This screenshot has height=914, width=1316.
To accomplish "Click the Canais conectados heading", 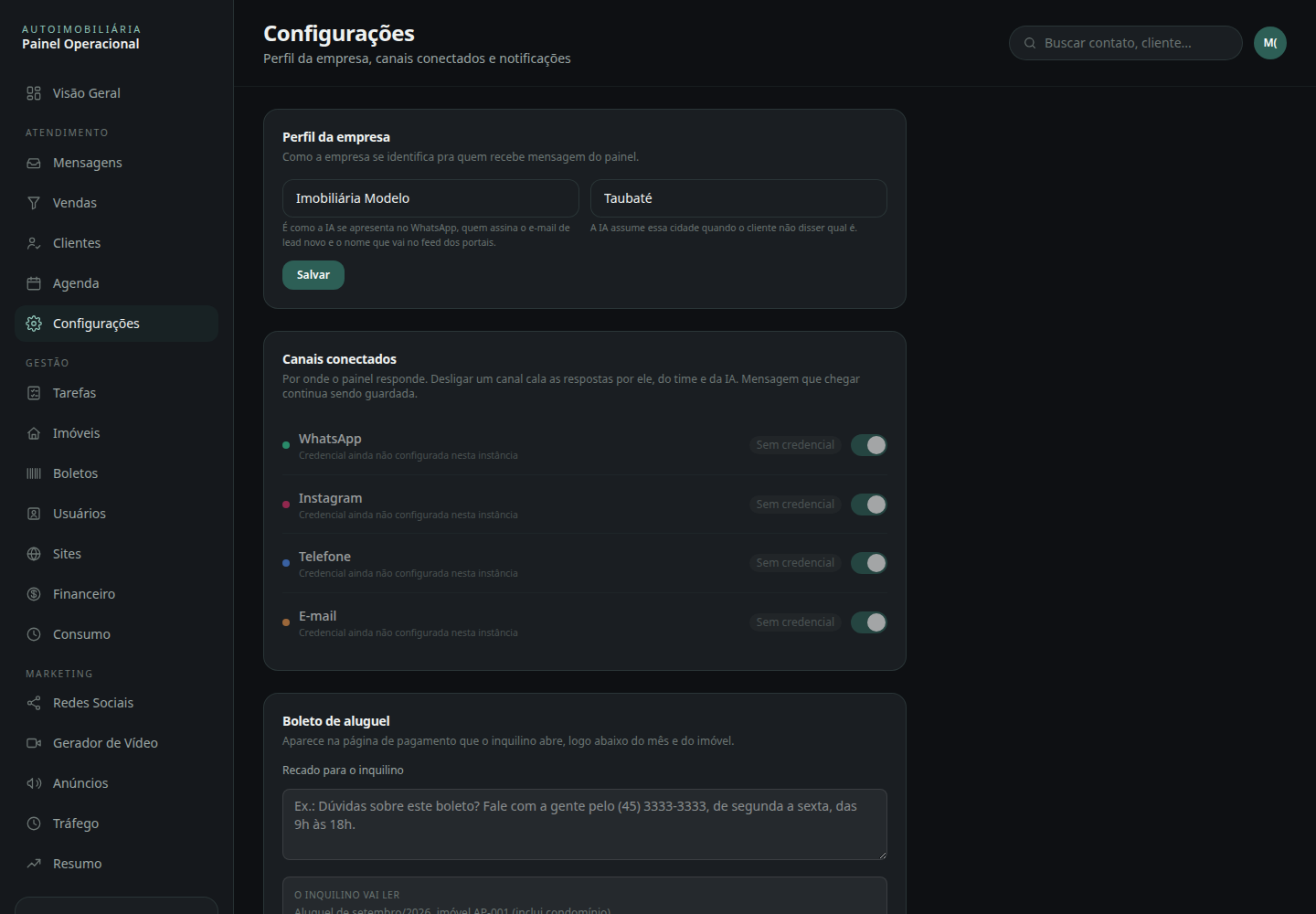I will point(339,359).
